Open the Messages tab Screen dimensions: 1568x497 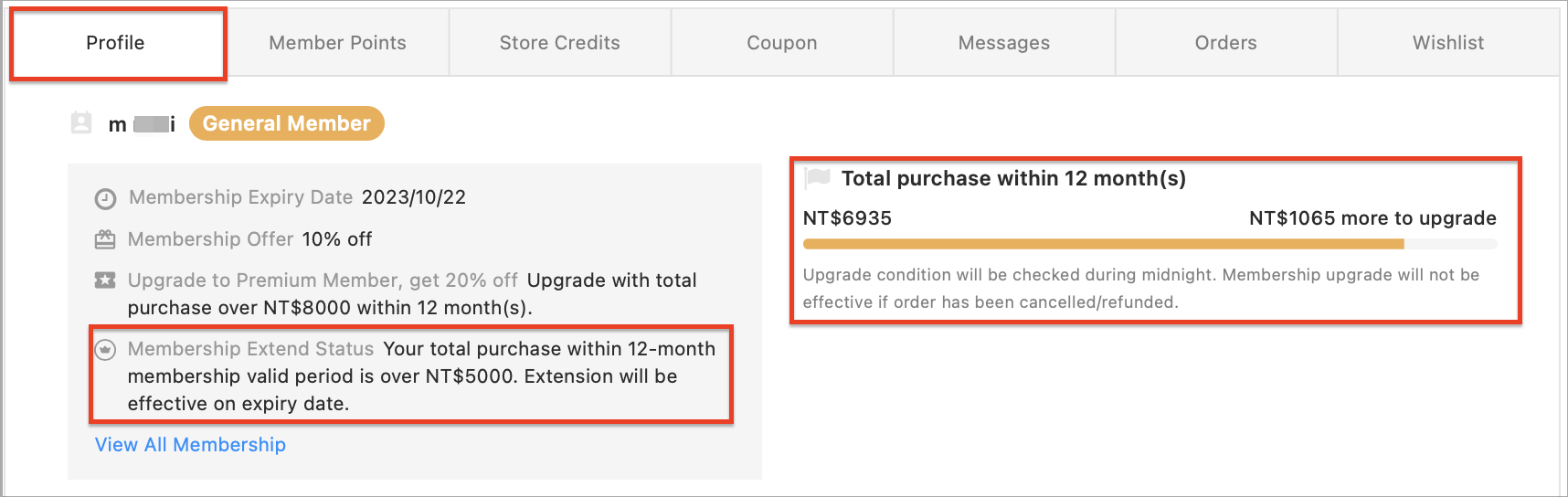pyautogui.click(x=1004, y=43)
